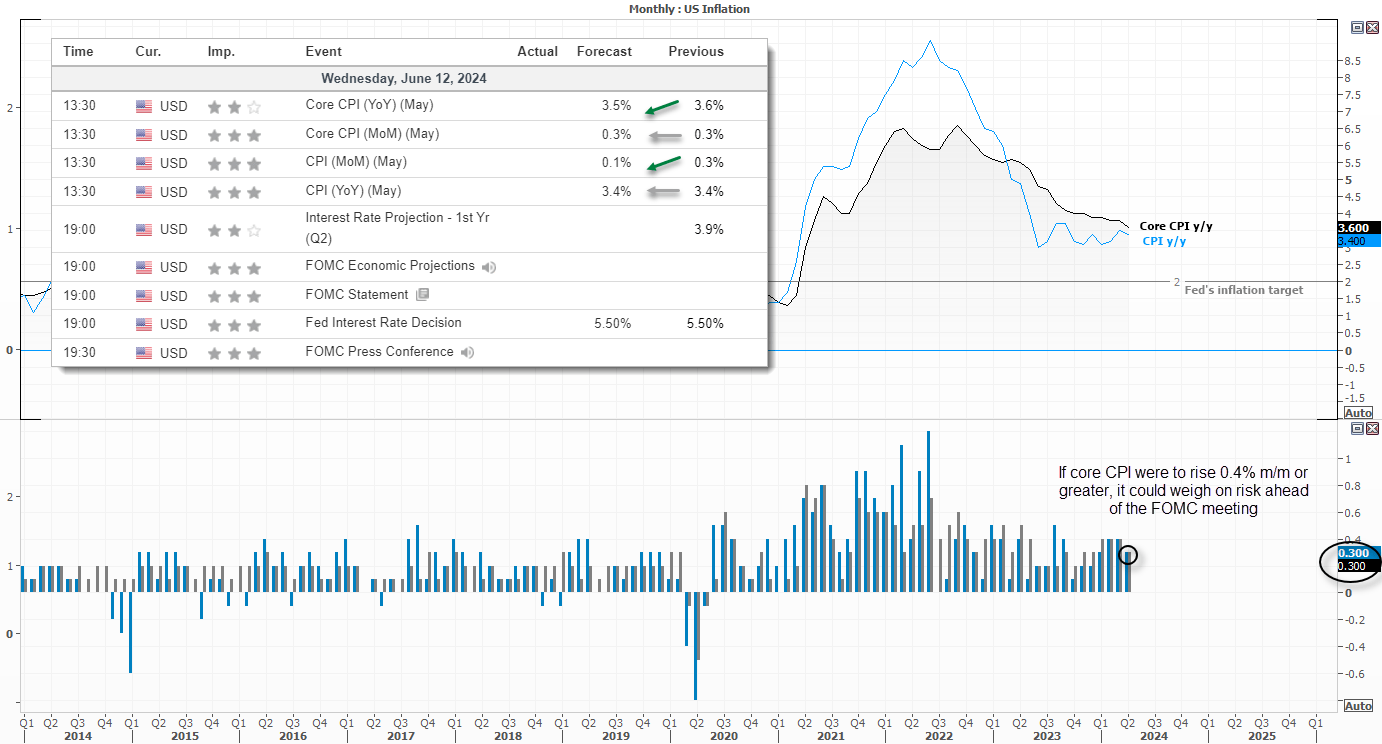Click the 3.600 Core CPI value label on axis

(1358, 228)
